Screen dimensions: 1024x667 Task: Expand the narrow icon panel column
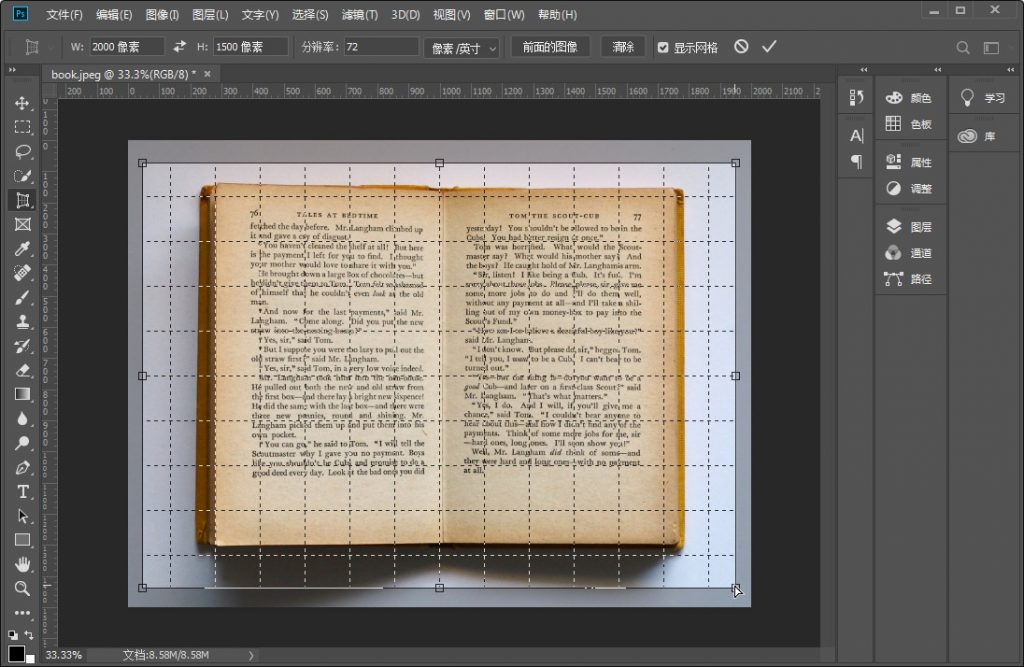864,69
